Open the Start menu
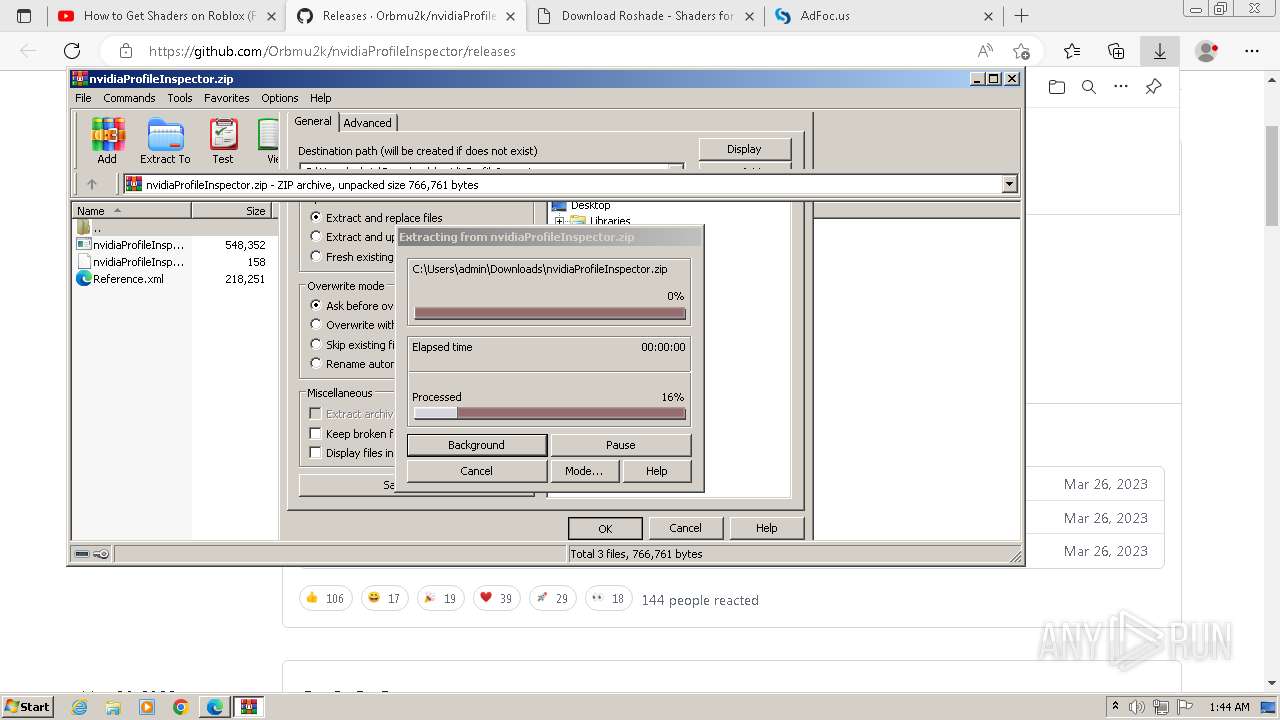The height and width of the screenshot is (720, 1280). 27,707
